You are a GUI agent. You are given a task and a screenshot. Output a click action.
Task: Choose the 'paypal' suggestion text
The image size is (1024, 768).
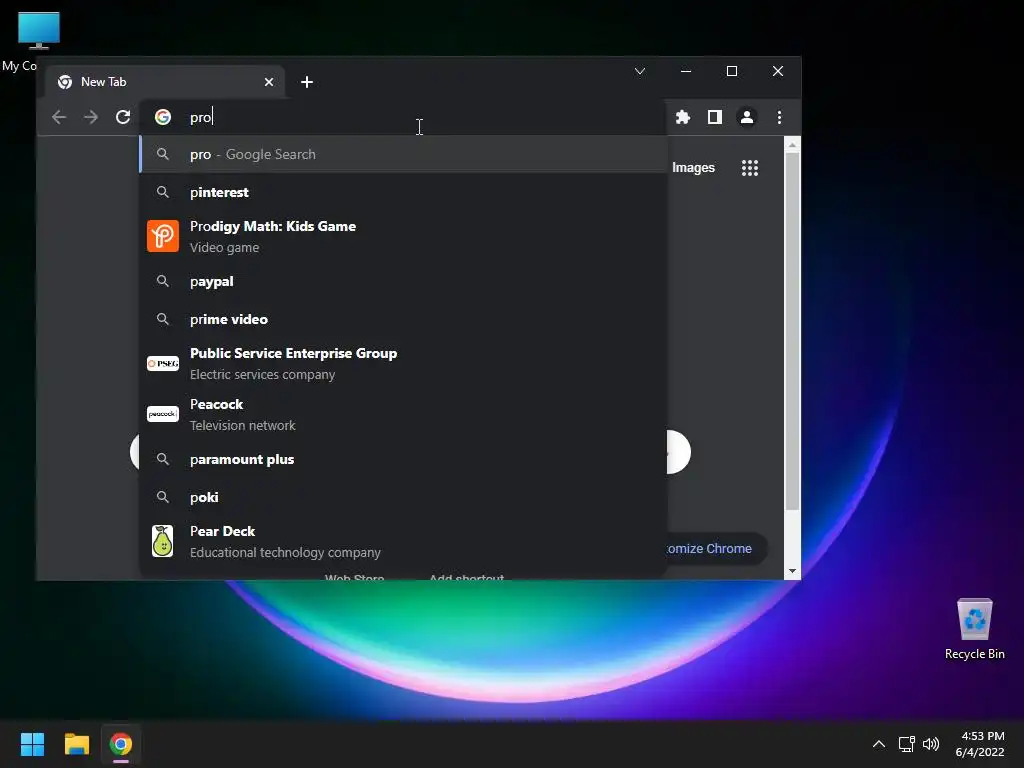coord(212,281)
